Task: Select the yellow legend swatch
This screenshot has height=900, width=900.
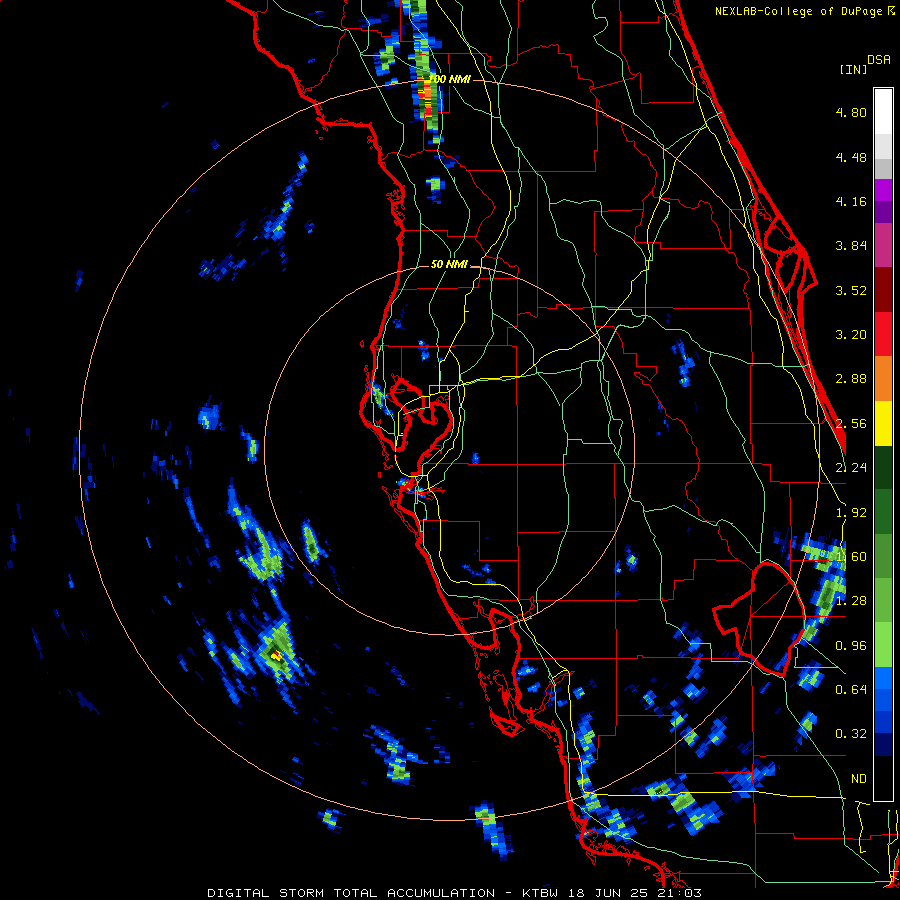Action: (x=883, y=423)
